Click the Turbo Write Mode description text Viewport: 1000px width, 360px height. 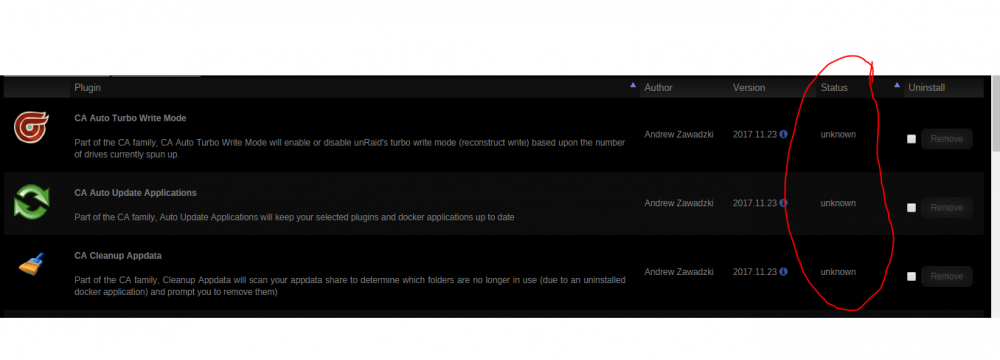pos(349,149)
